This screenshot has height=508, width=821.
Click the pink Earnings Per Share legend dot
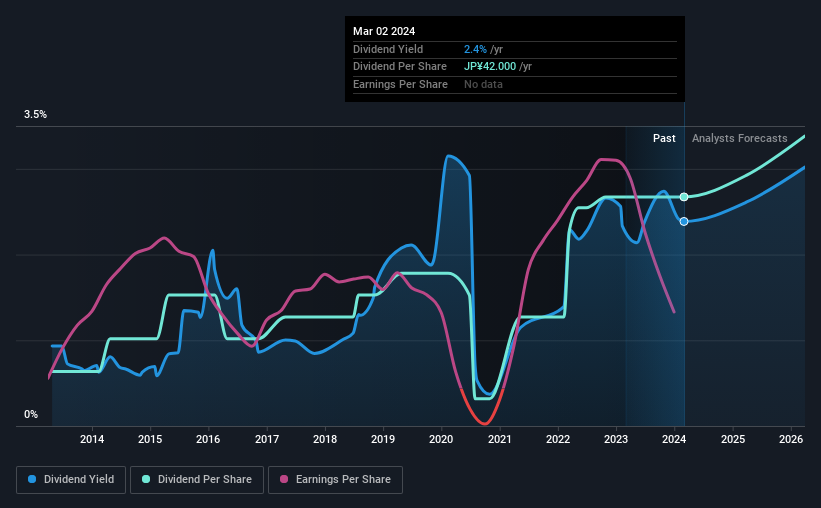pos(284,479)
